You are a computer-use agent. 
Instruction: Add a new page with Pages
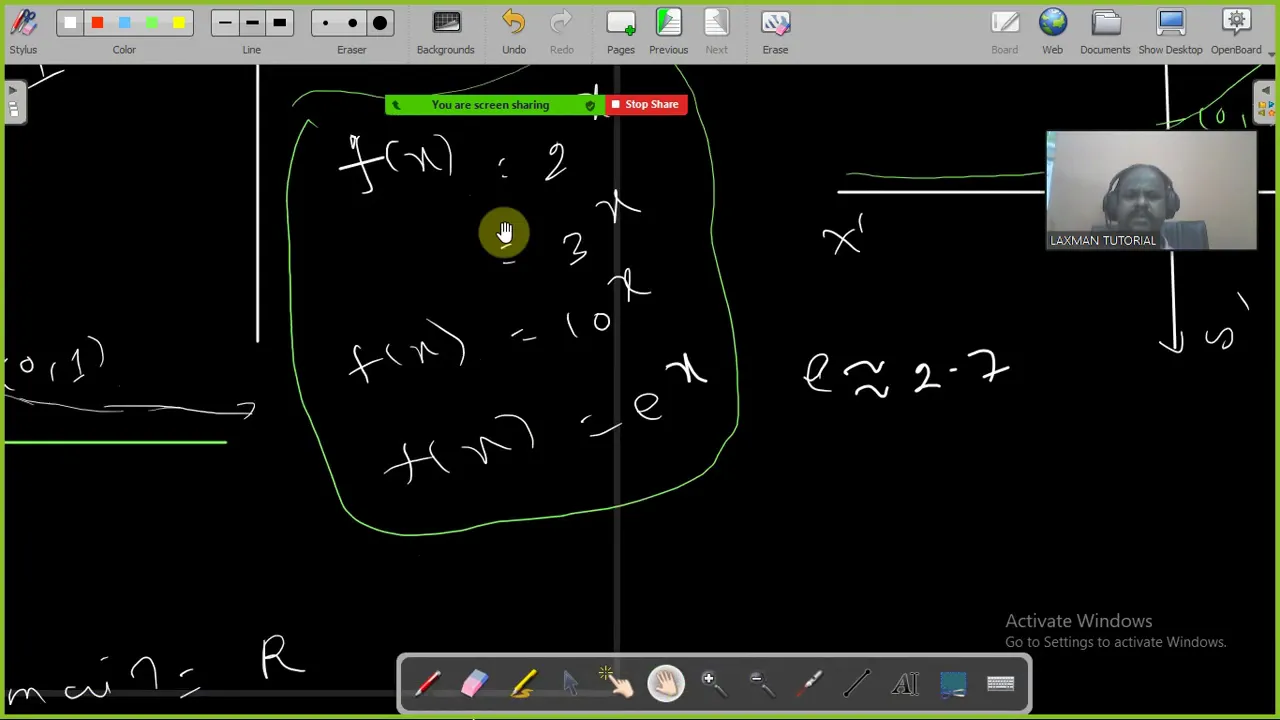tap(621, 31)
